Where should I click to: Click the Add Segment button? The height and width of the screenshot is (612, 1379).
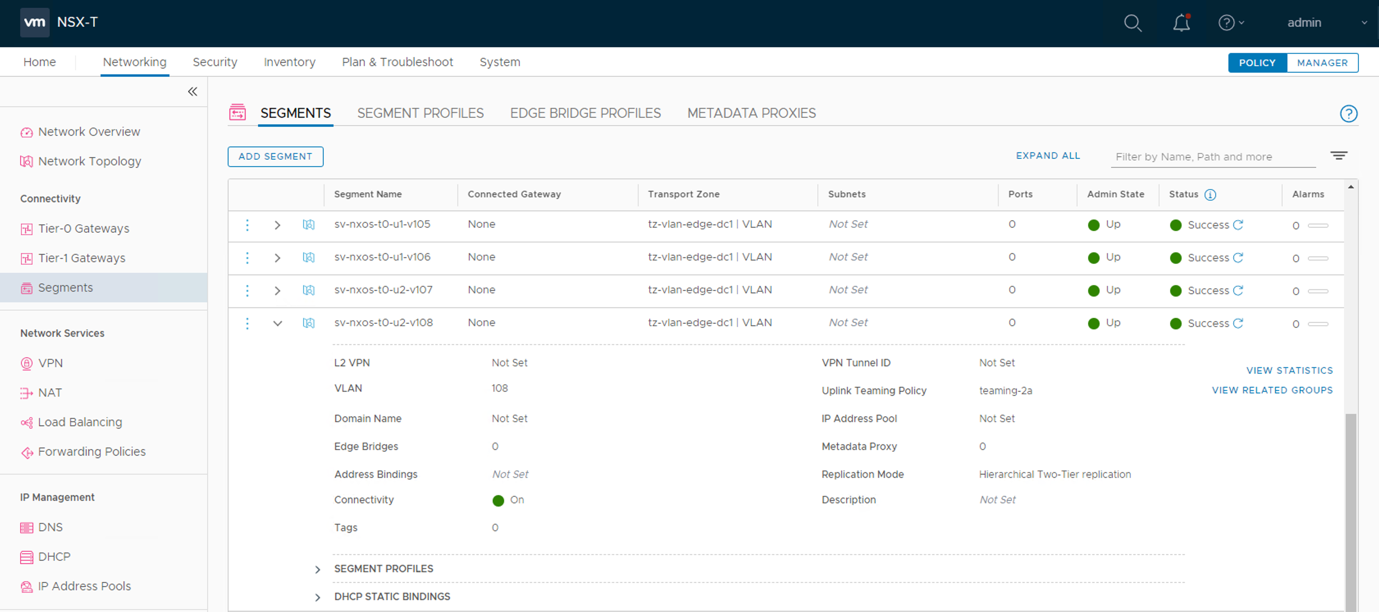coord(276,157)
